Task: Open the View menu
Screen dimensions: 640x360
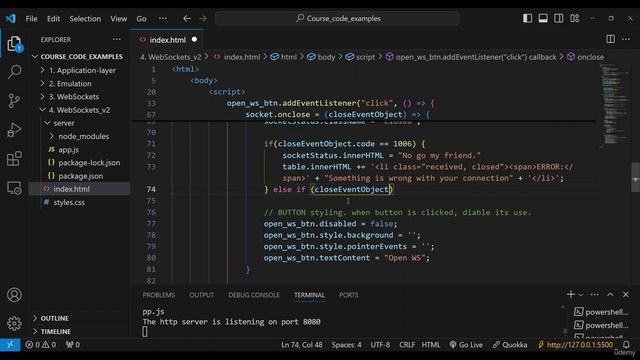Action: tap(118, 19)
